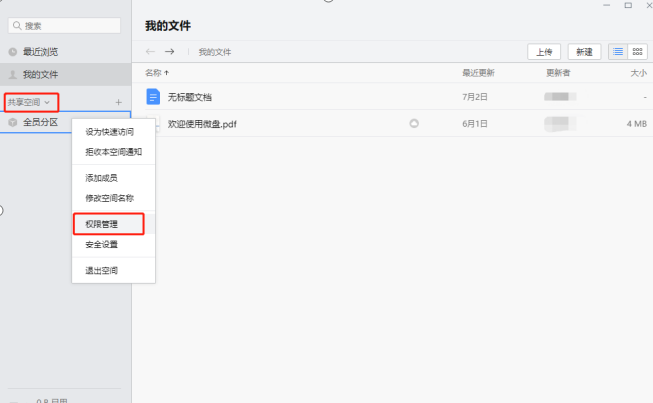
Task: Select 权限管理 in the context menu
Action: 101,225
